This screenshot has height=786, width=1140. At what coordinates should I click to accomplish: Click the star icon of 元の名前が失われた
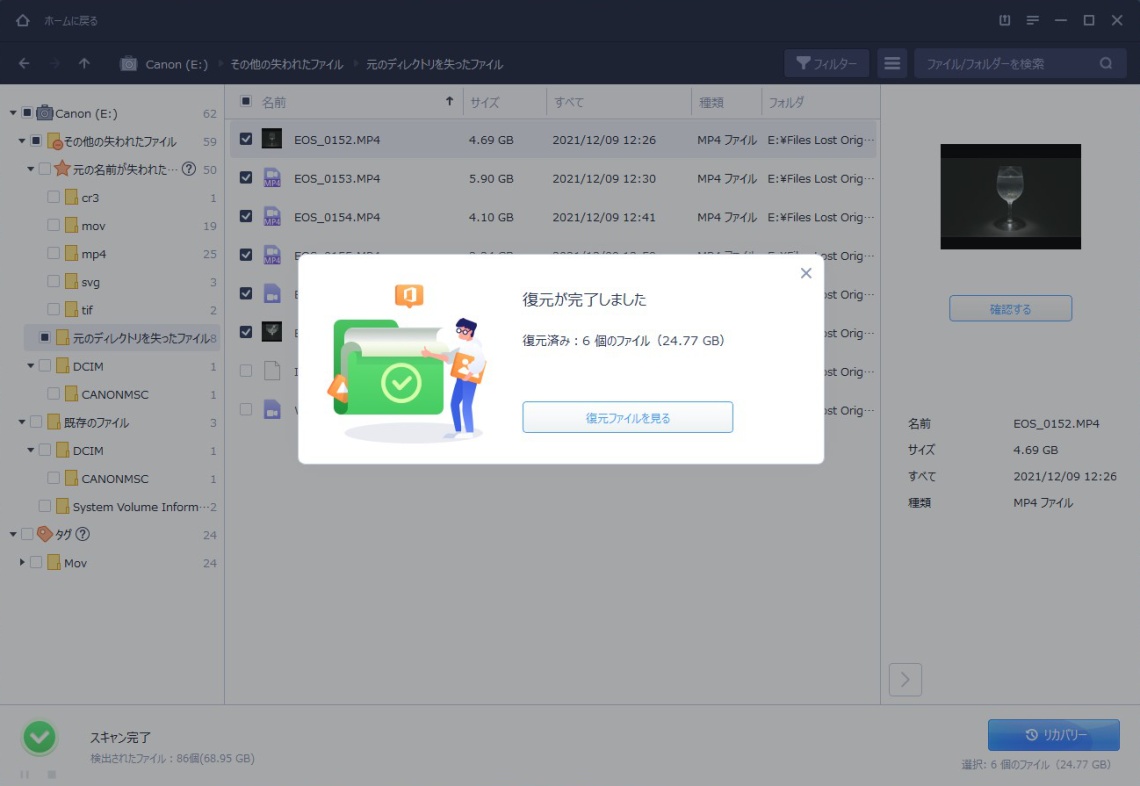[x=63, y=169]
